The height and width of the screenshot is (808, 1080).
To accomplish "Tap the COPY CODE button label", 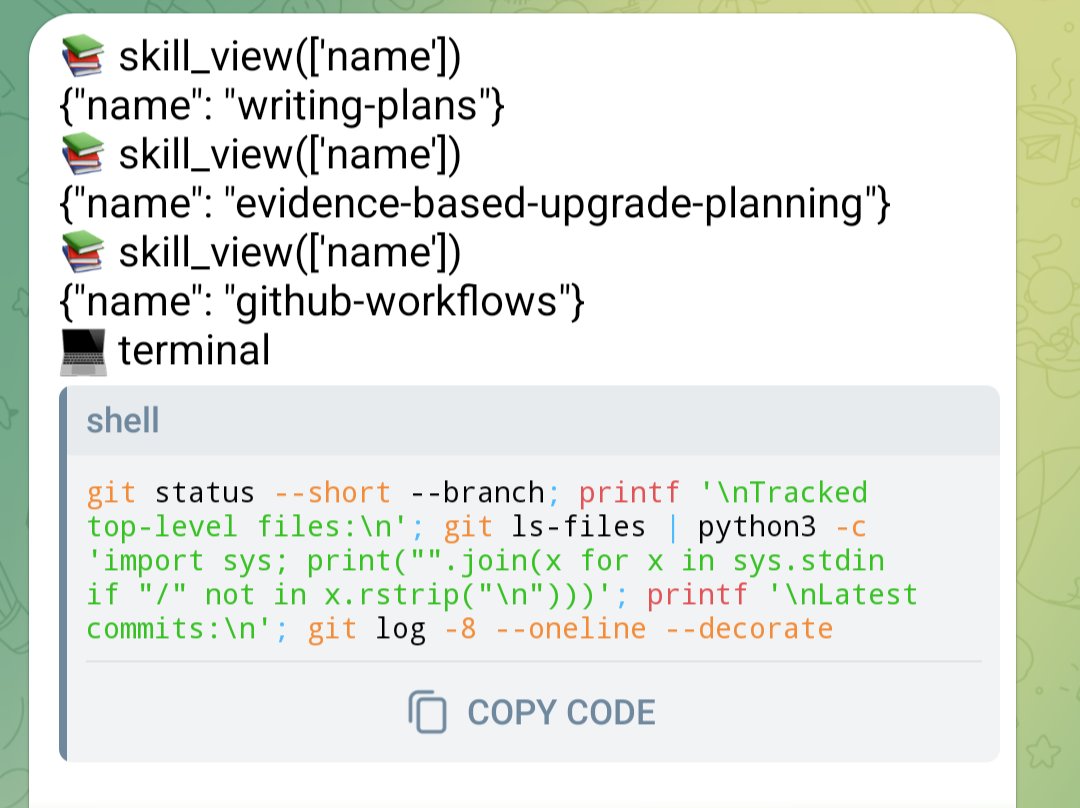I will [561, 712].
